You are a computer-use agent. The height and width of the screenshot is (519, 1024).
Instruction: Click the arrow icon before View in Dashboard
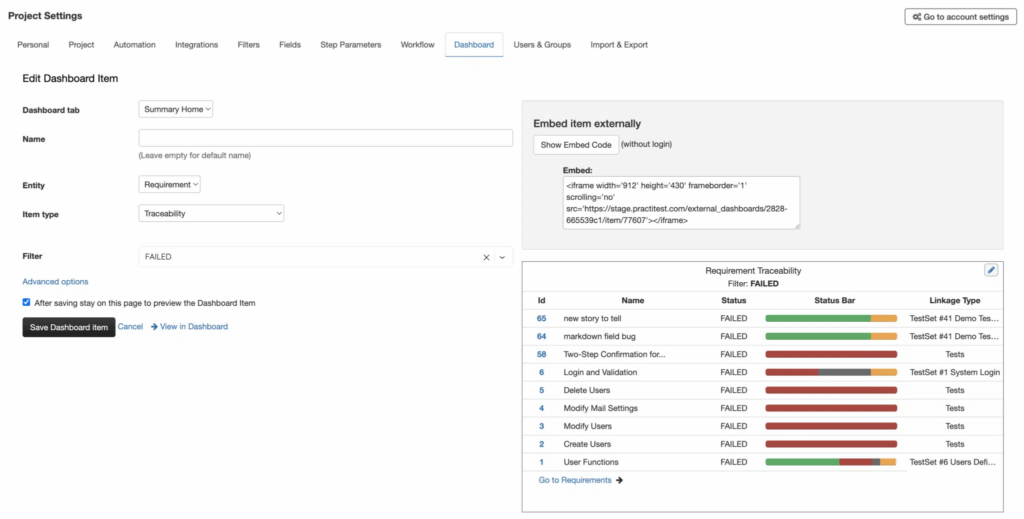pyautogui.click(x=154, y=327)
